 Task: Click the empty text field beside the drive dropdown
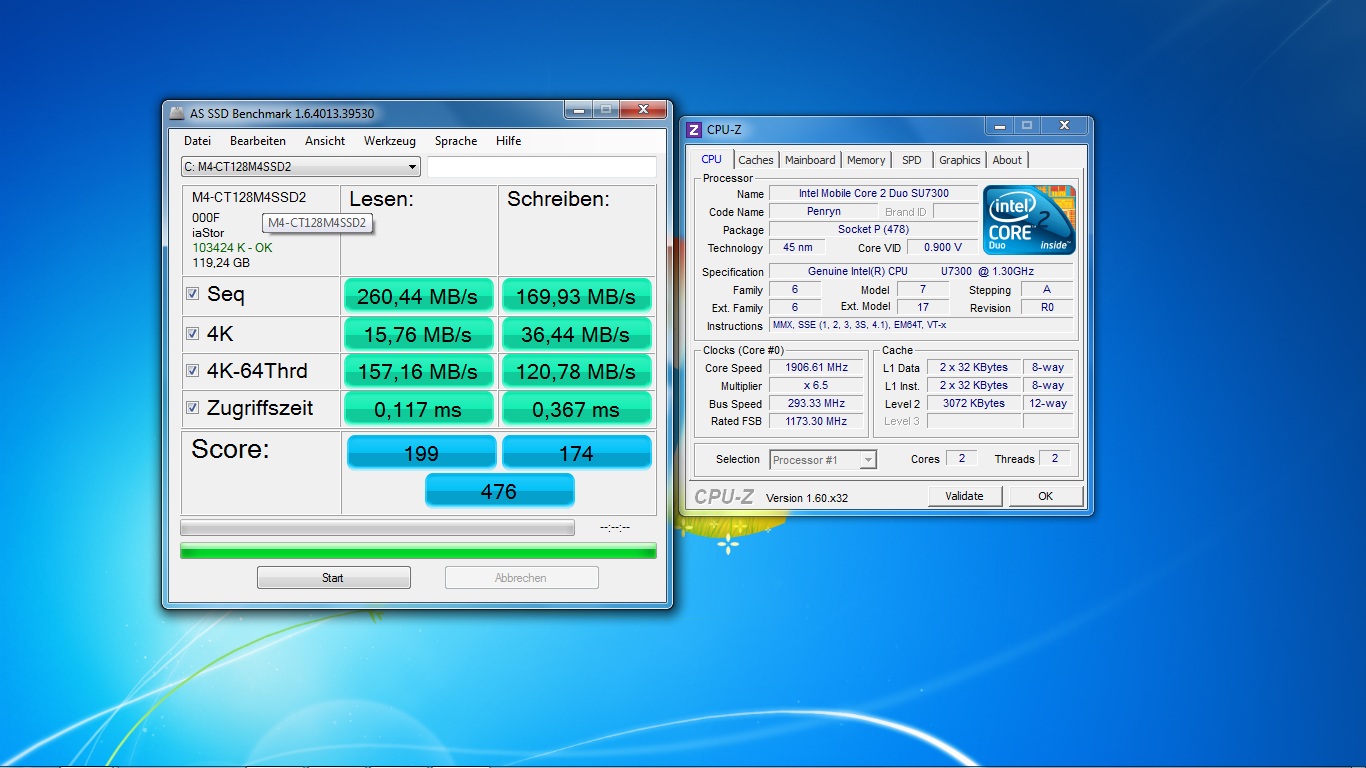pyautogui.click(x=542, y=167)
